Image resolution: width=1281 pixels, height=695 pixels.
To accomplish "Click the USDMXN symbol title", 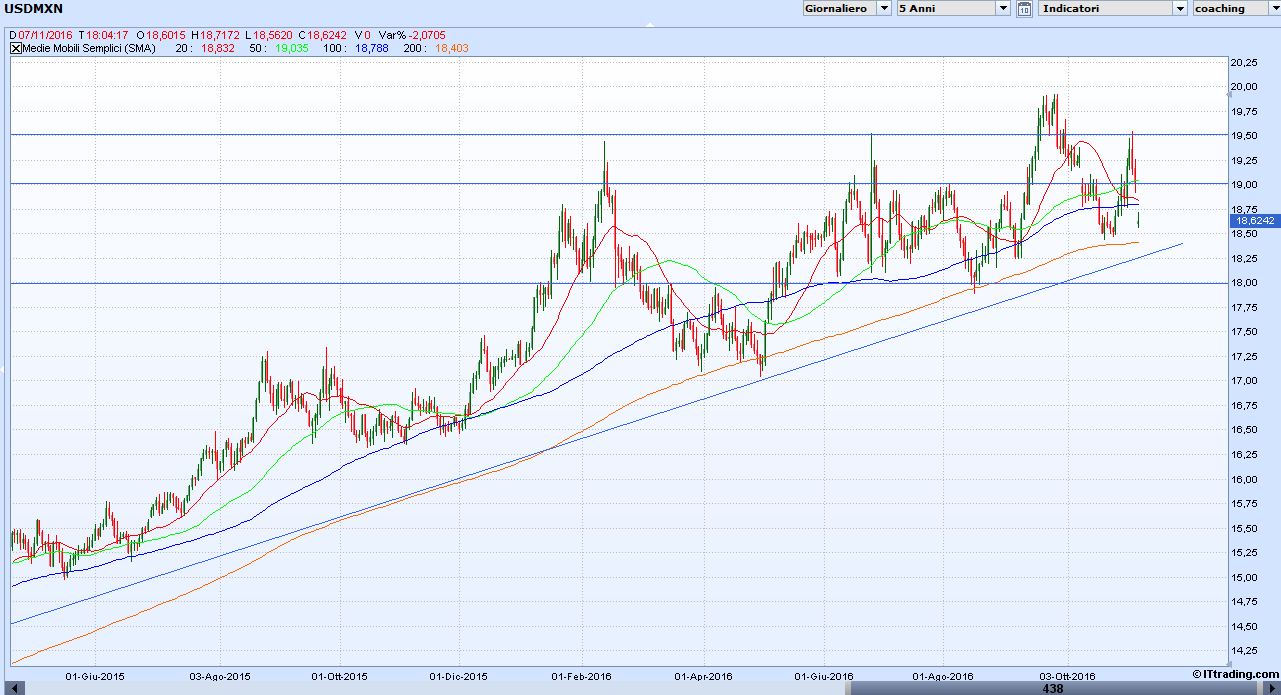I will [35, 9].
